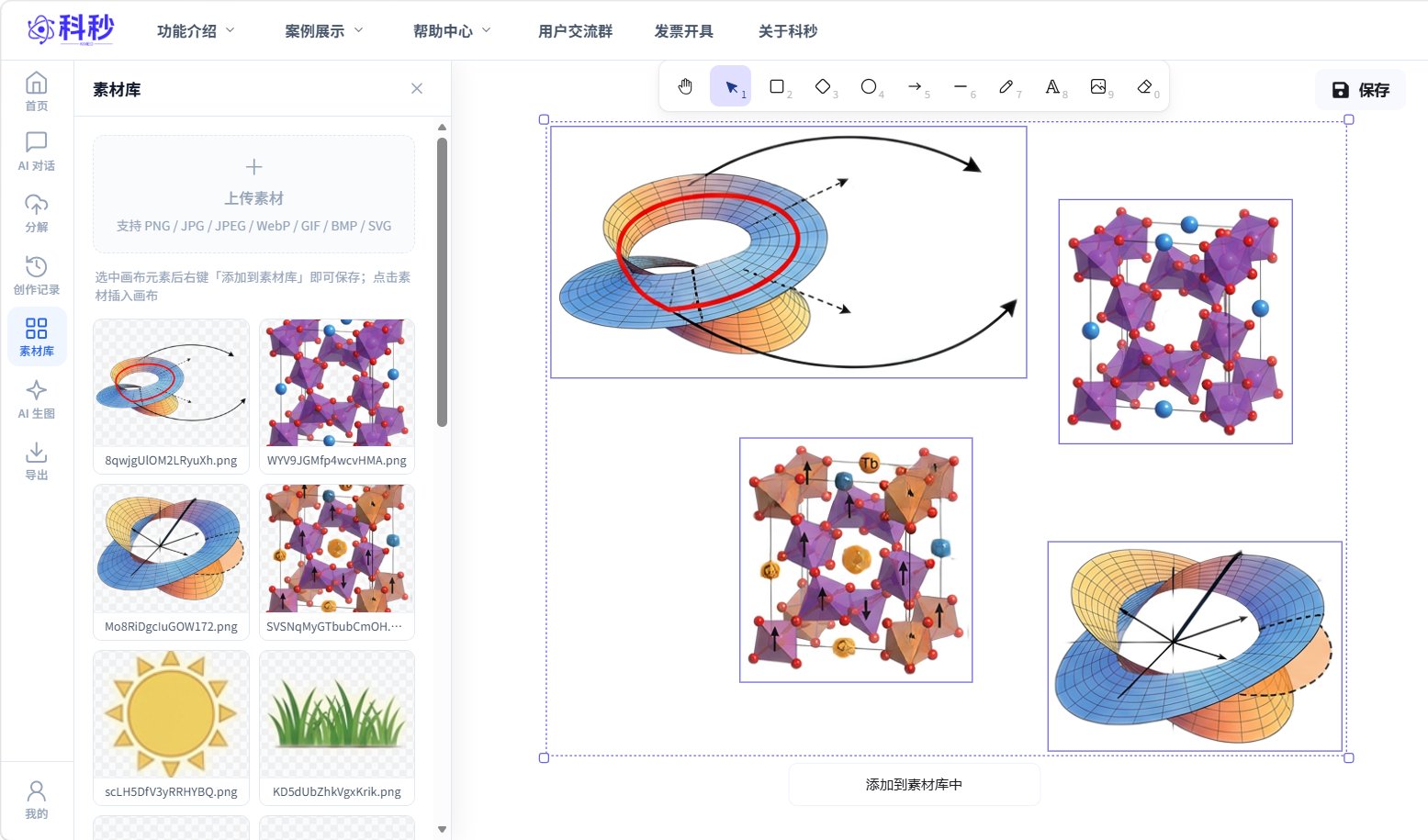Select the red-ring Möbius image on canvas

(x=789, y=252)
